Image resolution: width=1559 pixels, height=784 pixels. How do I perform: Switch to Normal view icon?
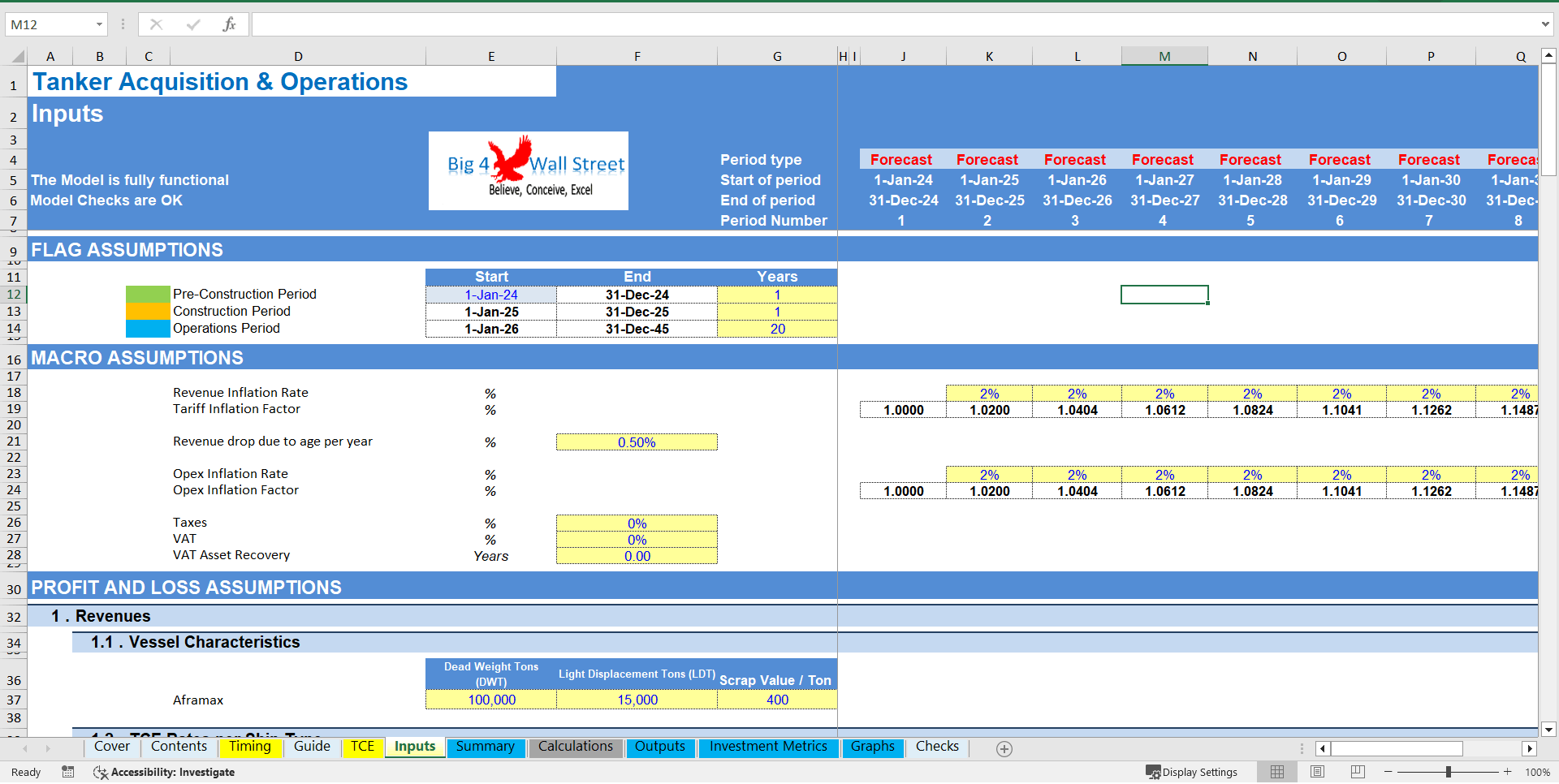tap(1277, 772)
